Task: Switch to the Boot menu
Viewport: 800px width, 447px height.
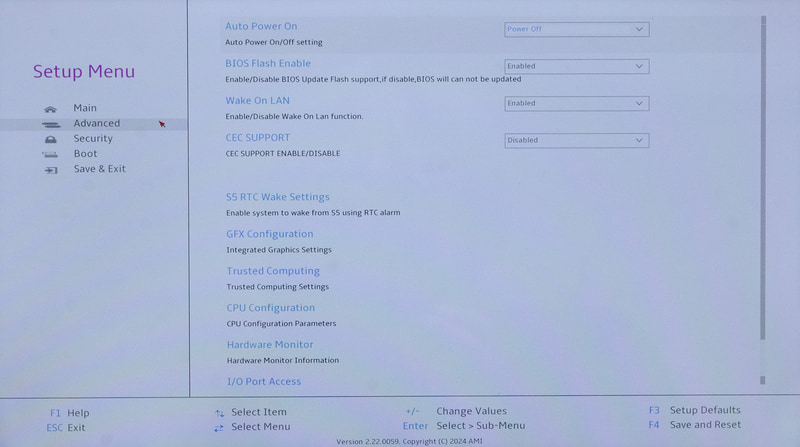Action: point(85,154)
